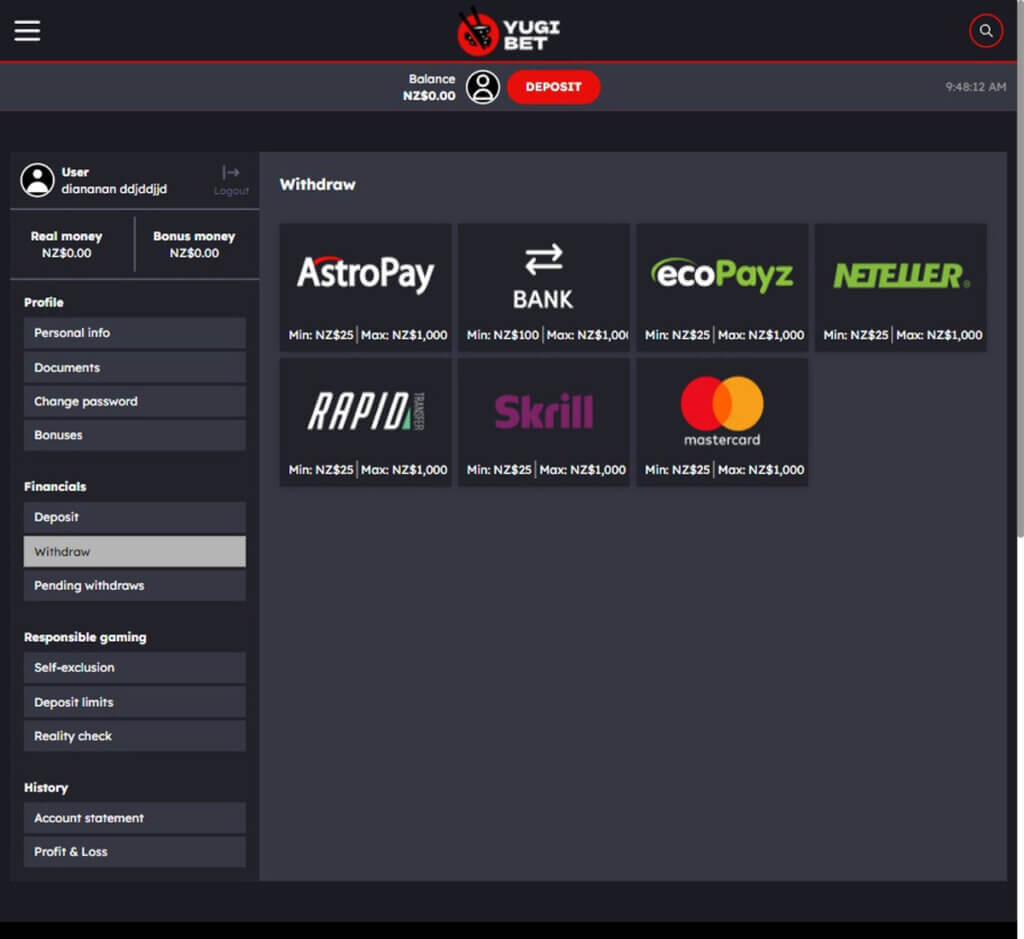Click the Real money NZ$0.00 balance
The height and width of the screenshot is (939, 1024).
pos(67,245)
